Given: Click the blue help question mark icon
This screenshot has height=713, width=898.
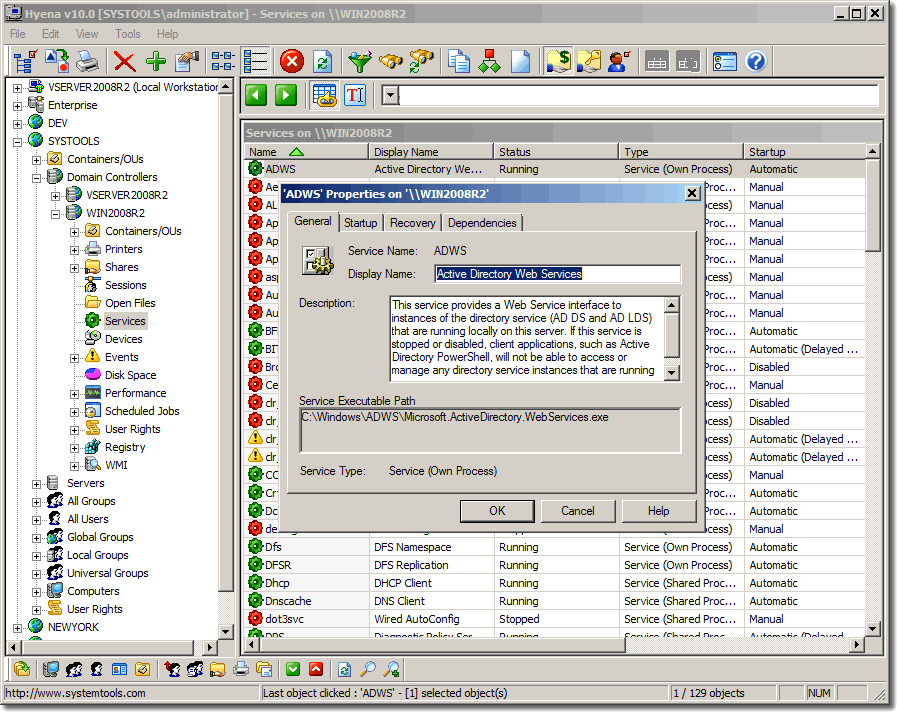Looking at the screenshot, I should [756, 62].
